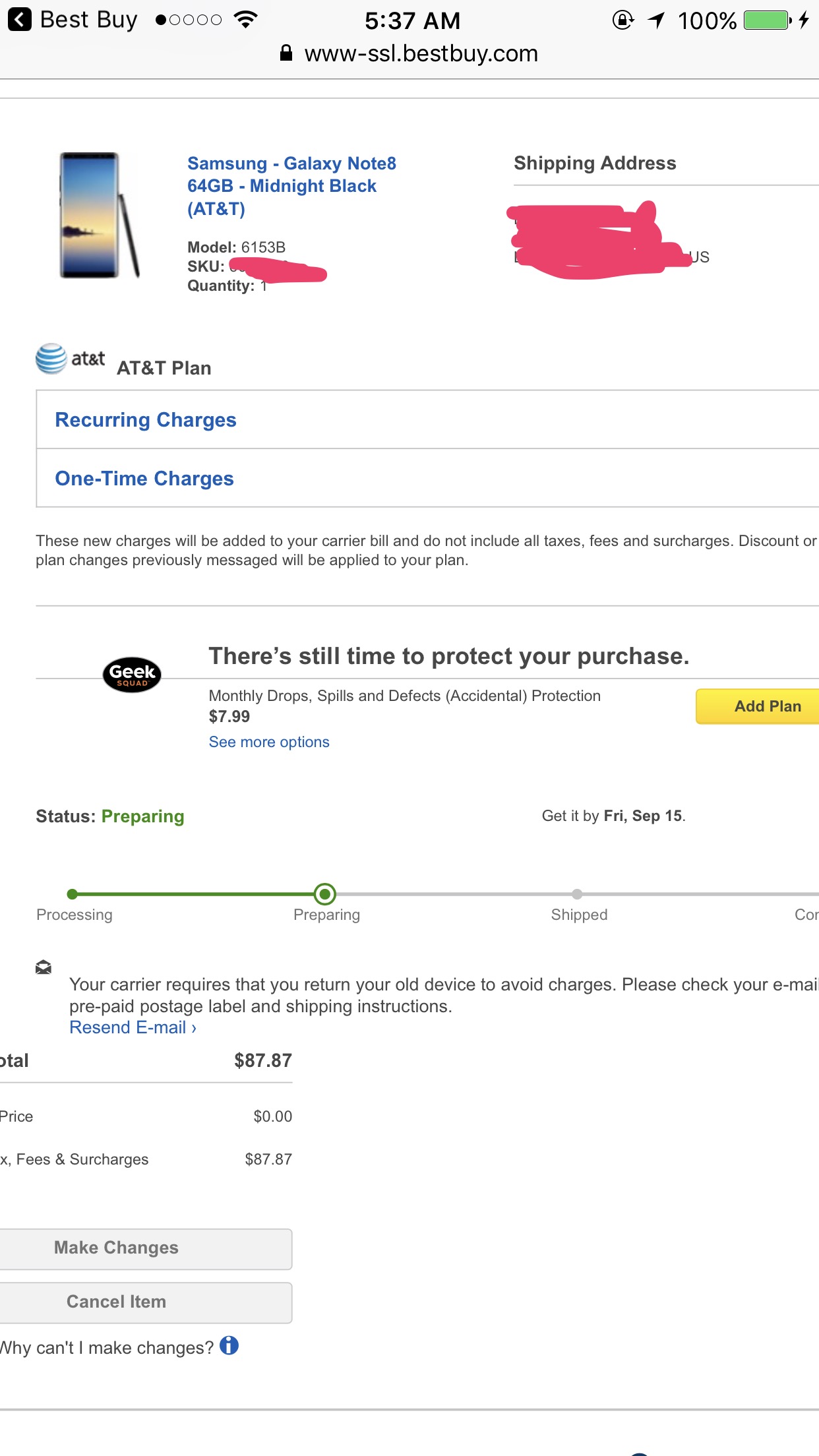Expand the Recurring Charges section
This screenshot has width=819, height=1456.
coord(427,420)
